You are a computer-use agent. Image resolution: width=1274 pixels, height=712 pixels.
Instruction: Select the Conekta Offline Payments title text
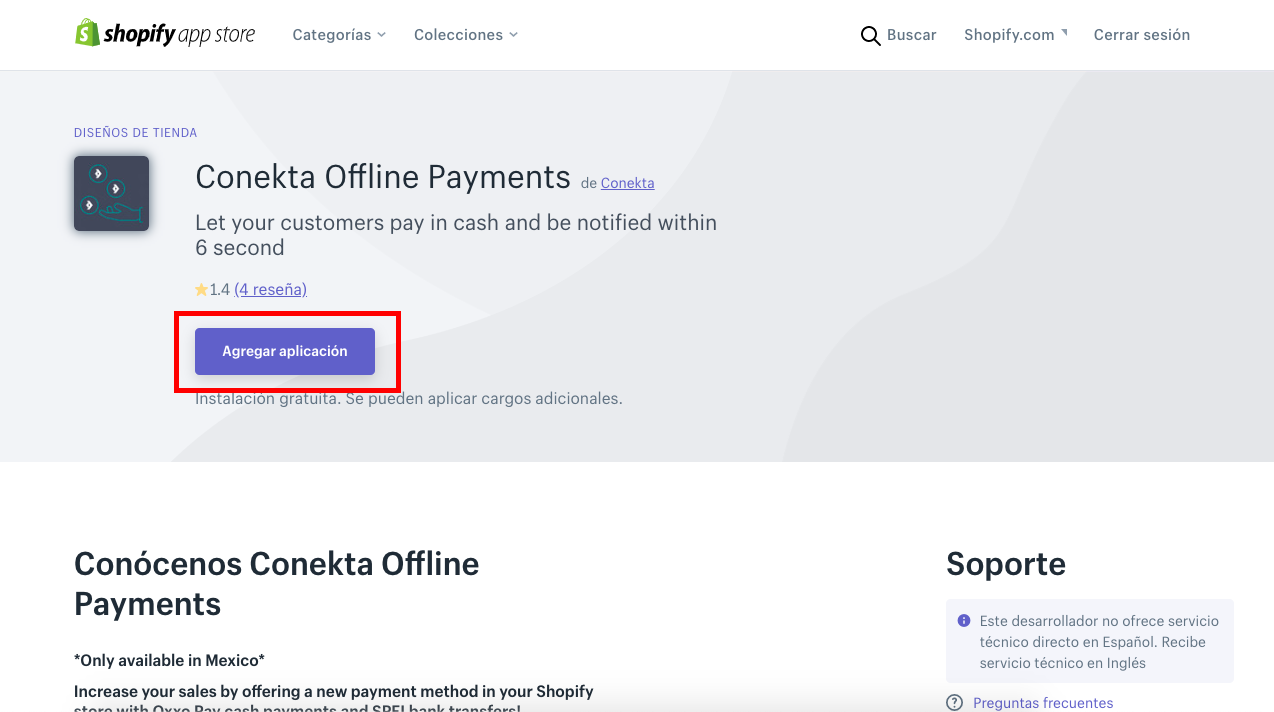(383, 177)
